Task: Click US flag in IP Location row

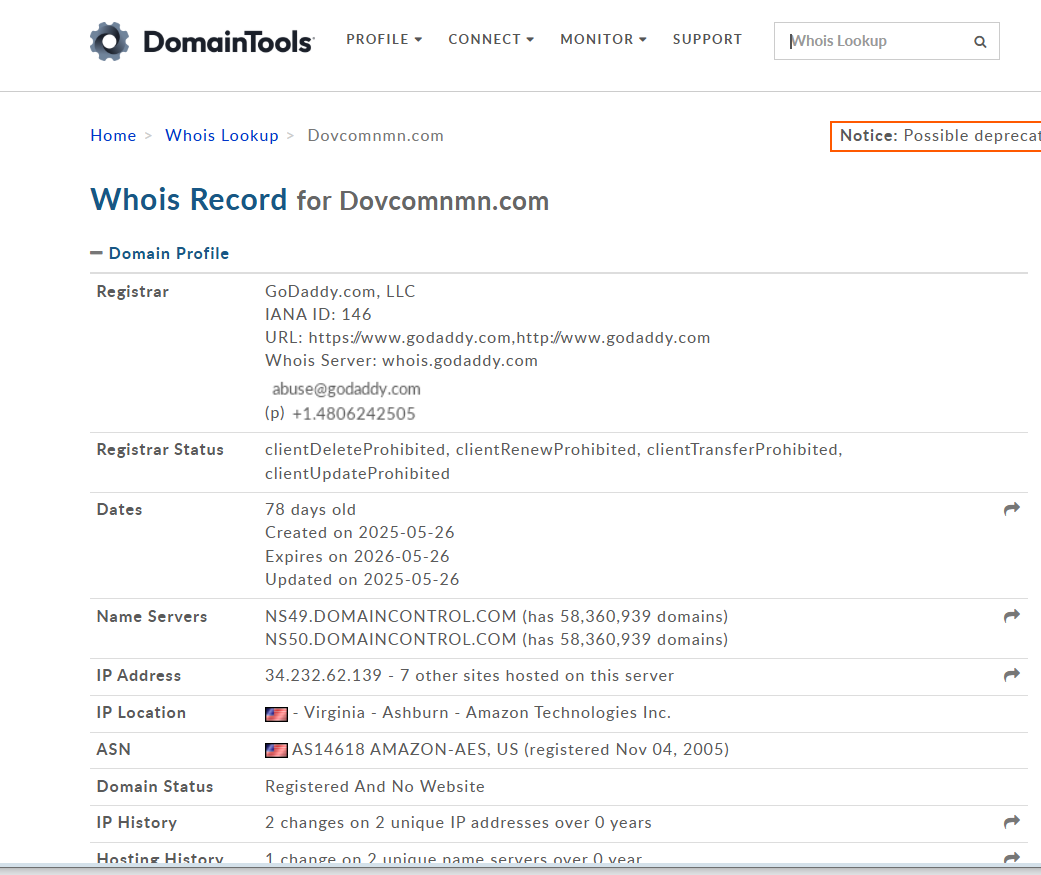Action: (276, 714)
